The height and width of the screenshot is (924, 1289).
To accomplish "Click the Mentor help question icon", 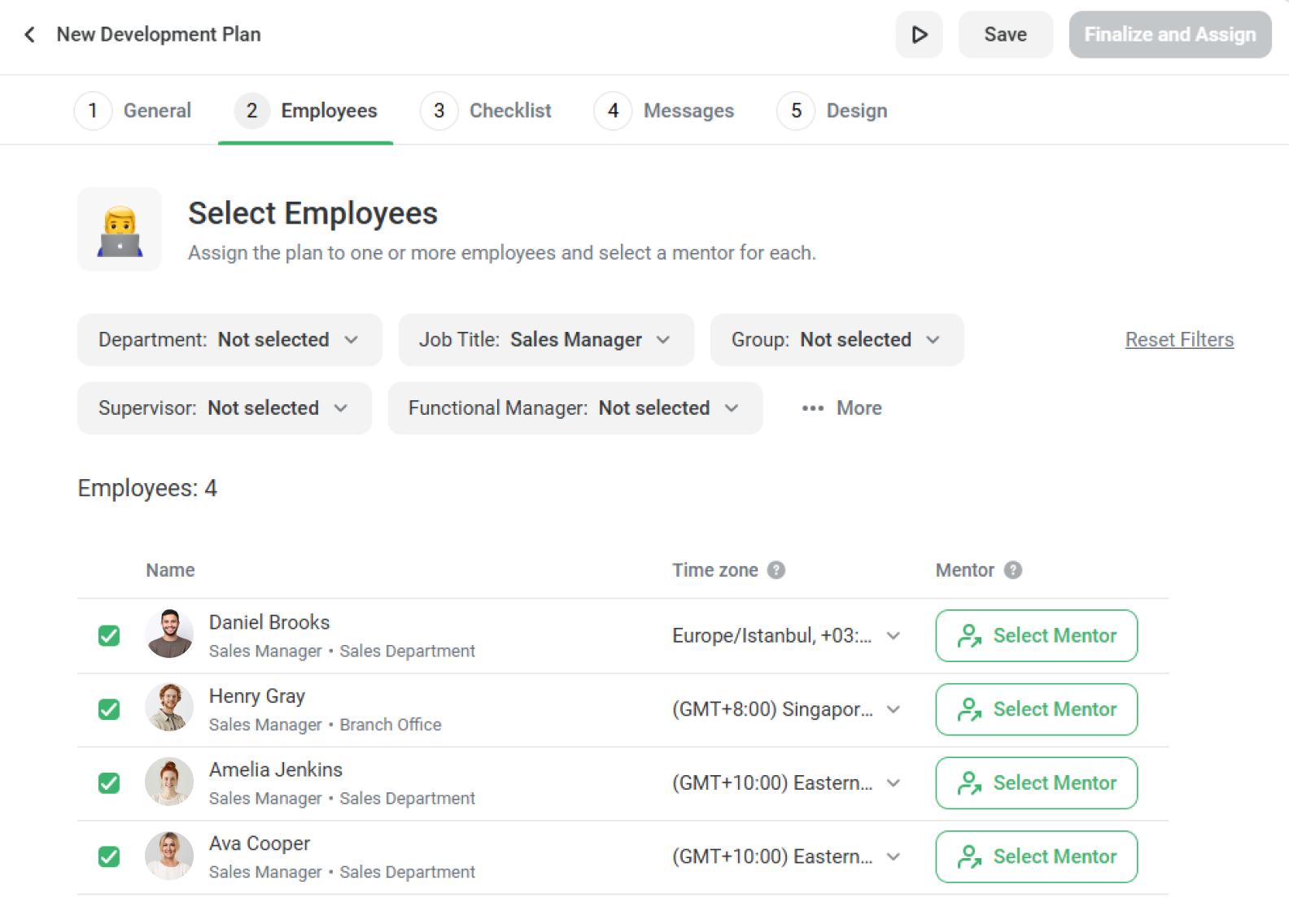I will pyautogui.click(x=1012, y=570).
